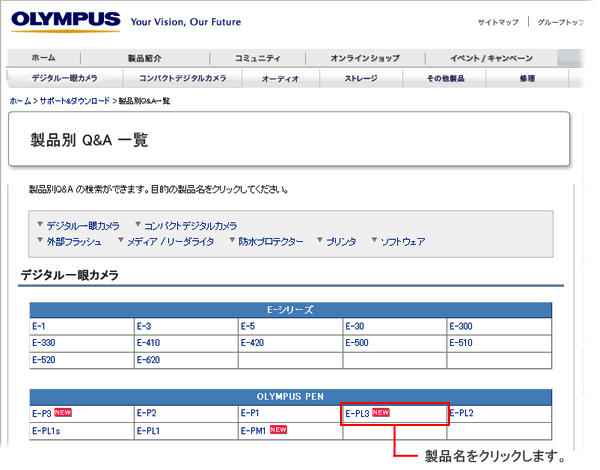This screenshot has height=470, width=600.
Task: Open the E-300 Q&A link
Action: click(461, 326)
